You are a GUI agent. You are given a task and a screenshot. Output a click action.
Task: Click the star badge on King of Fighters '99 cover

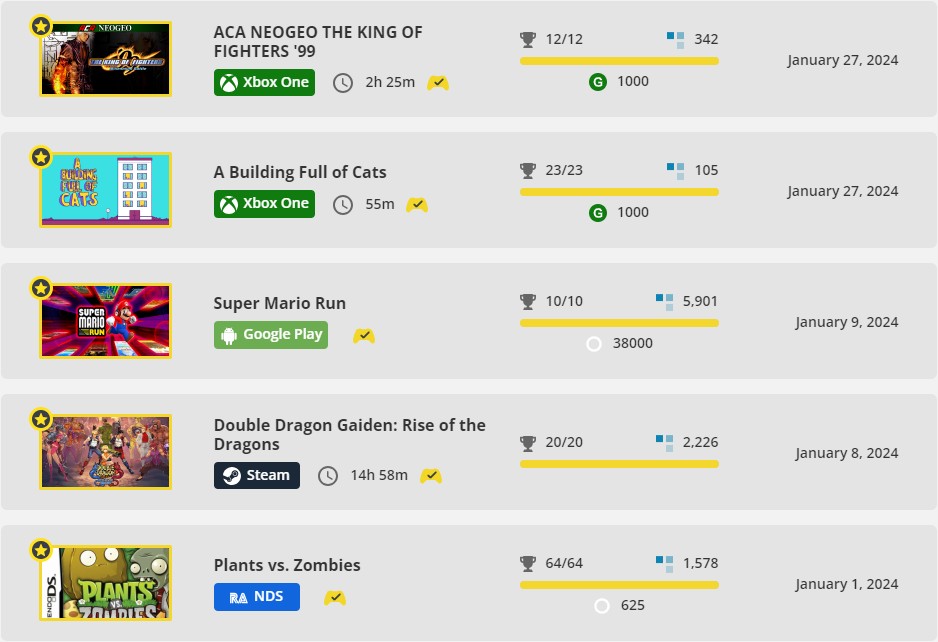click(x=41, y=26)
